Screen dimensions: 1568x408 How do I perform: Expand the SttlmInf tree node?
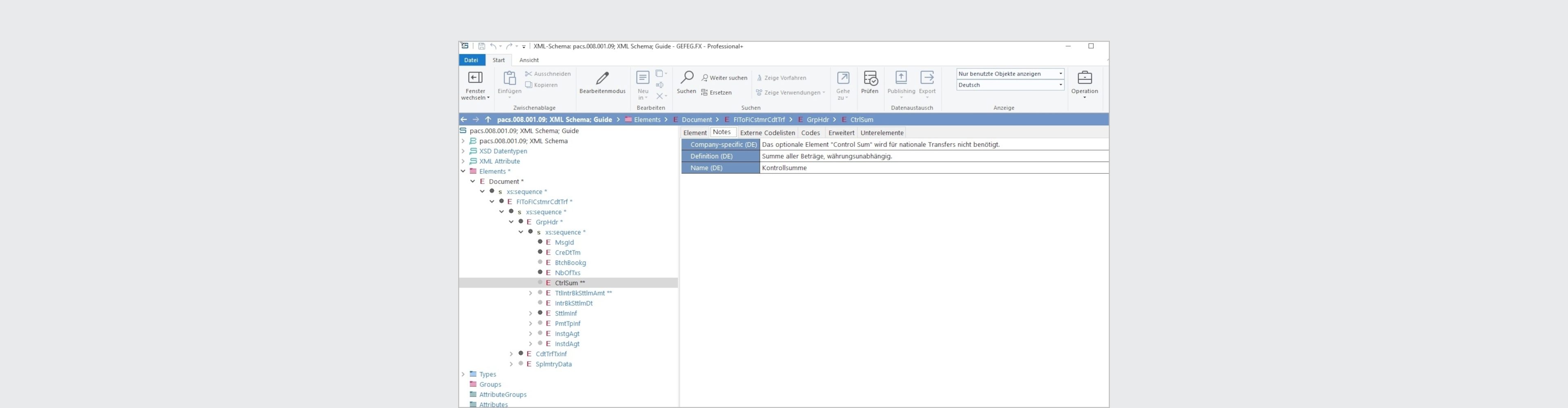530,314
